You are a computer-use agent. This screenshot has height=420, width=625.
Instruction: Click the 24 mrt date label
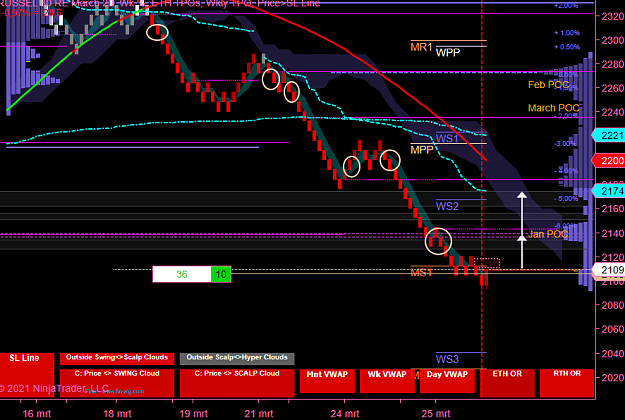pyautogui.click(x=344, y=413)
